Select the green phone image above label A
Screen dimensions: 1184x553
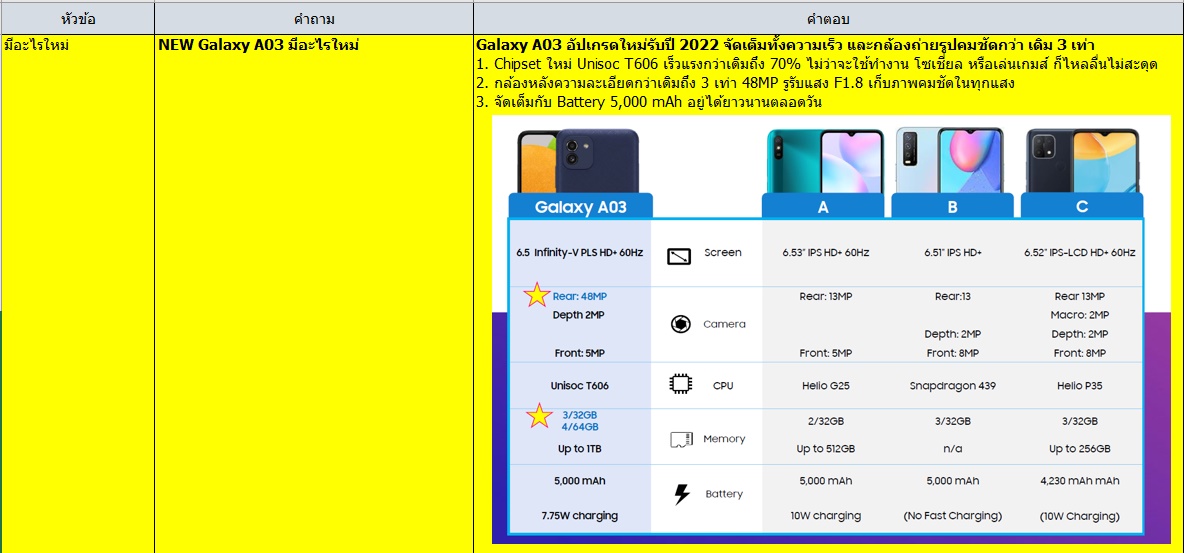tap(825, 160)
